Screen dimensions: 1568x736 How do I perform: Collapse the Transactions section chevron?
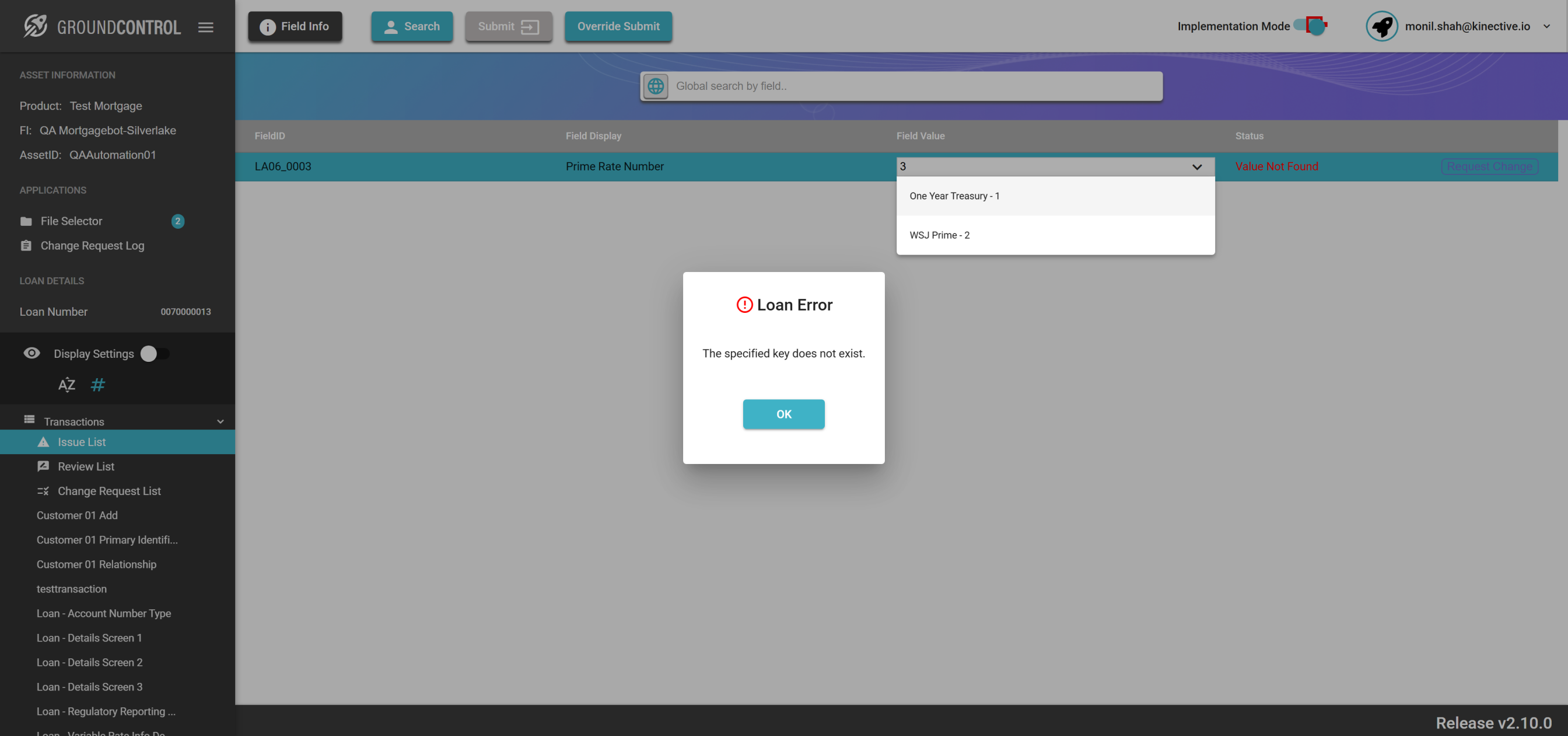coord(220,421)
